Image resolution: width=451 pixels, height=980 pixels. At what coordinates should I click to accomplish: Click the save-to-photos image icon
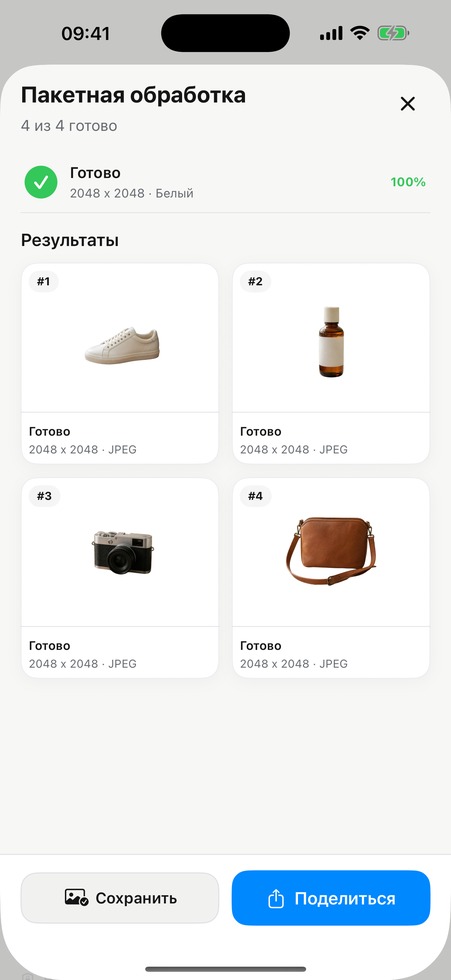(76, 898)
